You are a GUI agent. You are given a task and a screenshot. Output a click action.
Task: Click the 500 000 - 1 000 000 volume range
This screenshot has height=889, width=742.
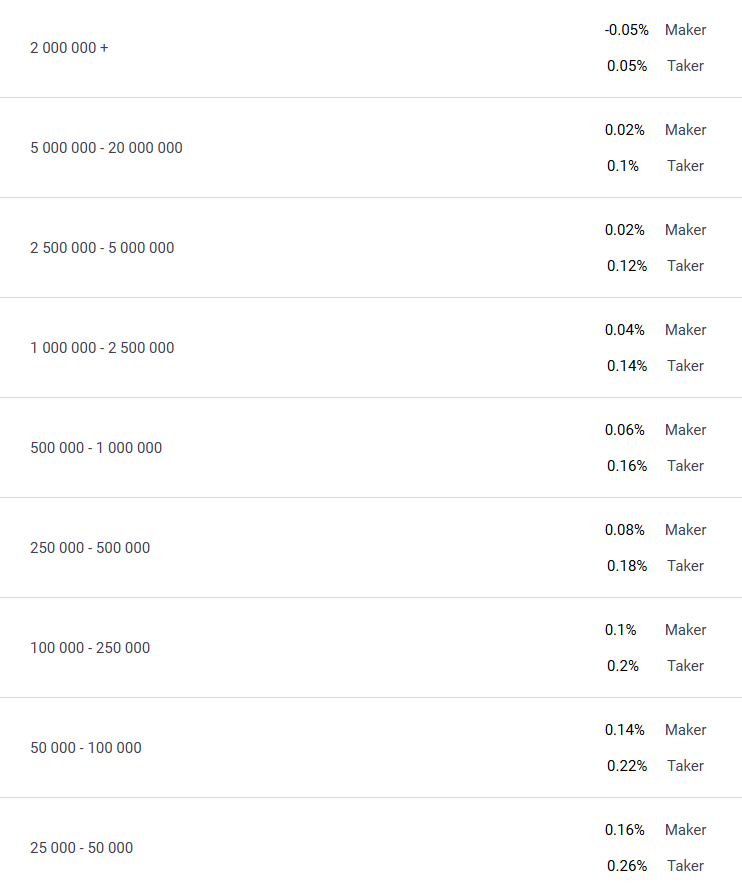[x=96, y=448]
